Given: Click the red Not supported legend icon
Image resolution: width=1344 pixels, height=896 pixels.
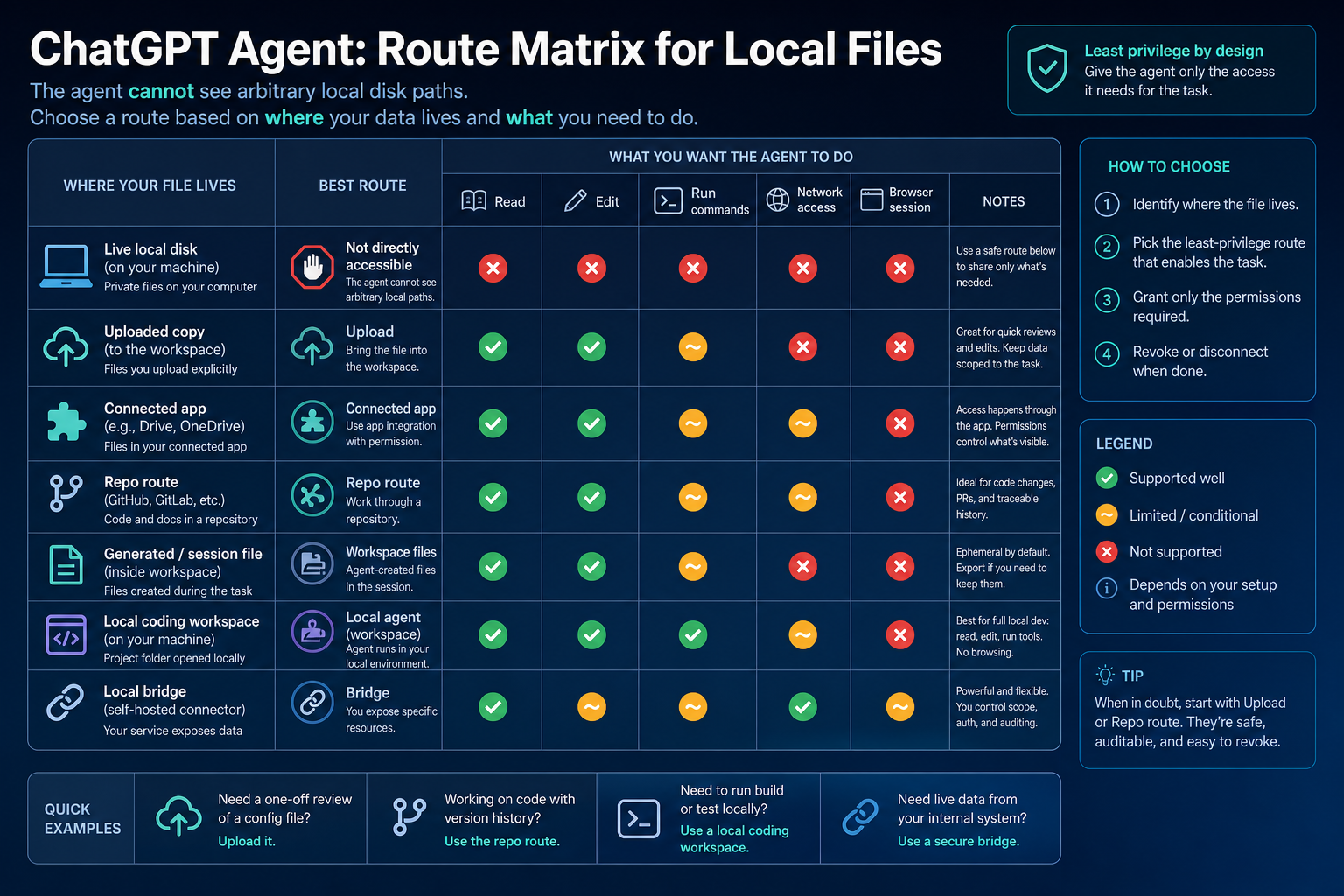Looking at the screenshot, I should click(1107, 551).
